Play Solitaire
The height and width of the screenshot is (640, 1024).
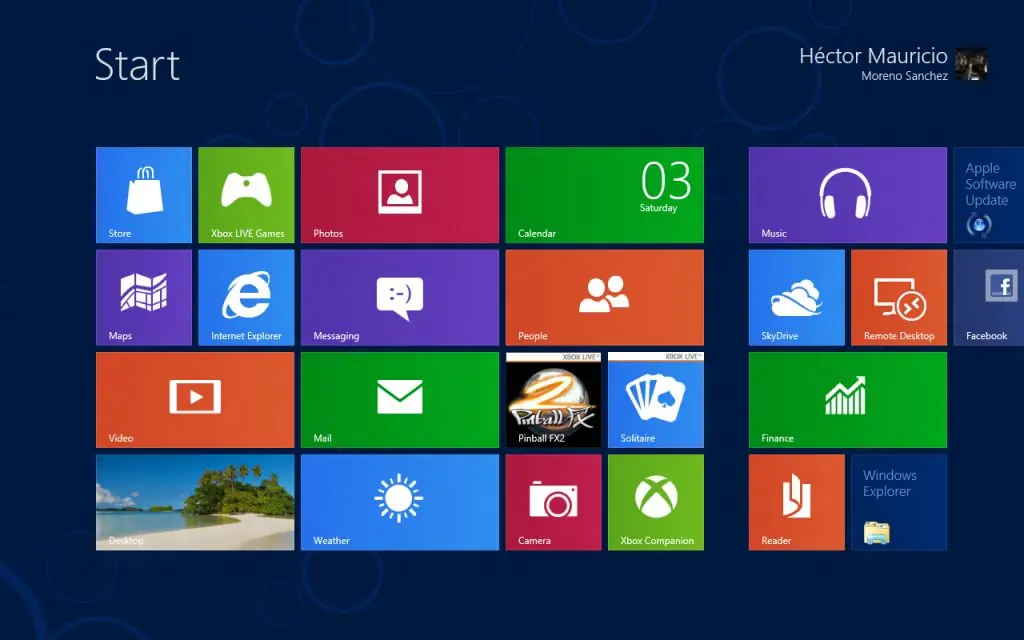[655, 399]
